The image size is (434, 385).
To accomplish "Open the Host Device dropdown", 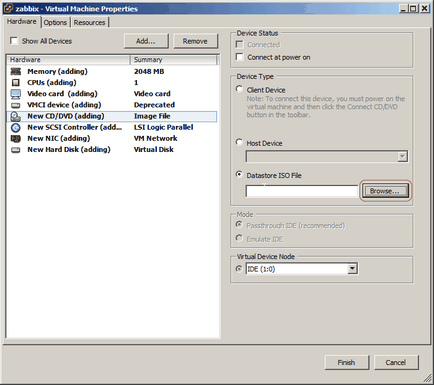I will tap(403, 156).
